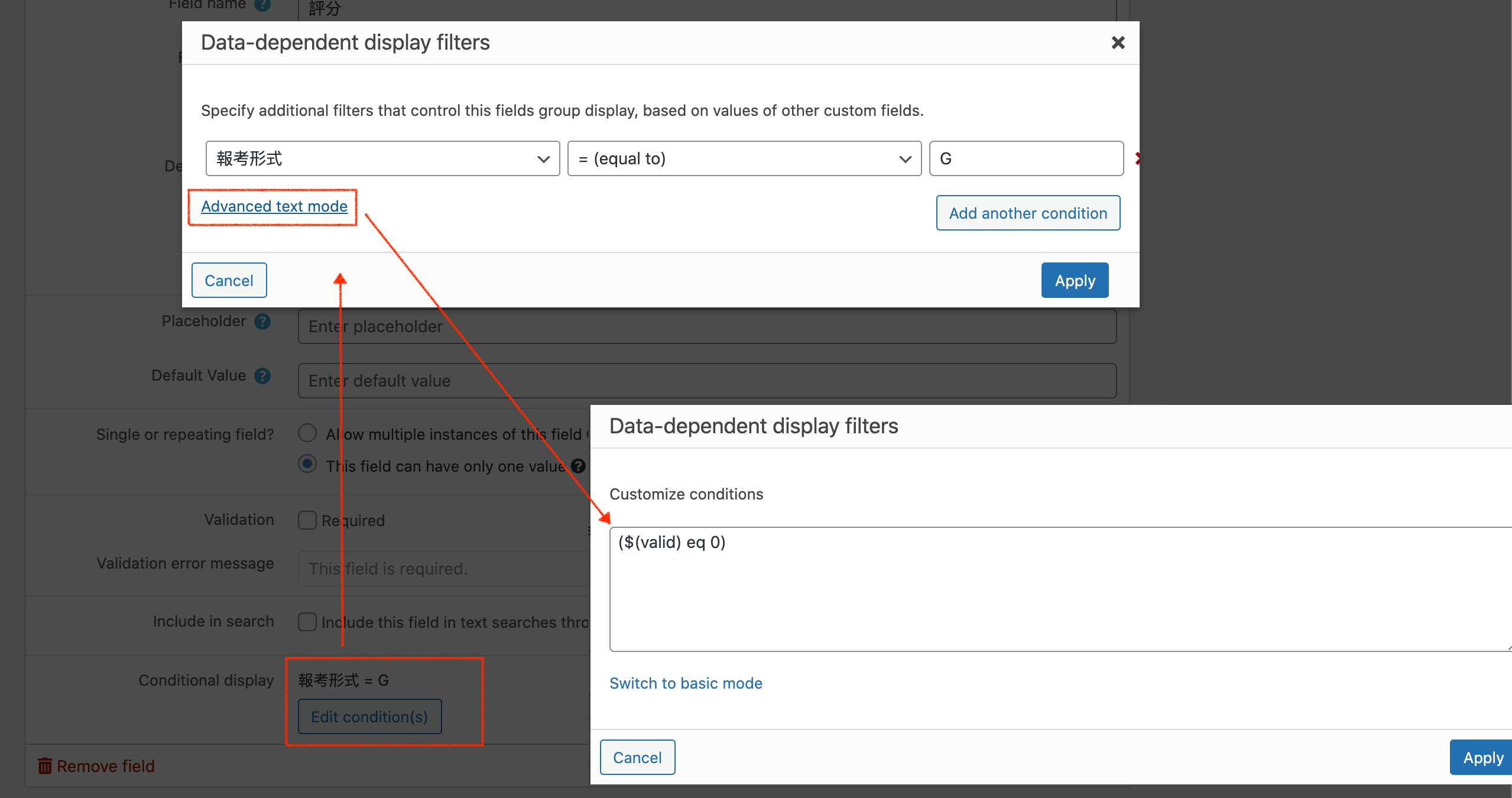Click Add another condition button
Viewport: 1512px width, 798px height.
(x=1028, y=213)
